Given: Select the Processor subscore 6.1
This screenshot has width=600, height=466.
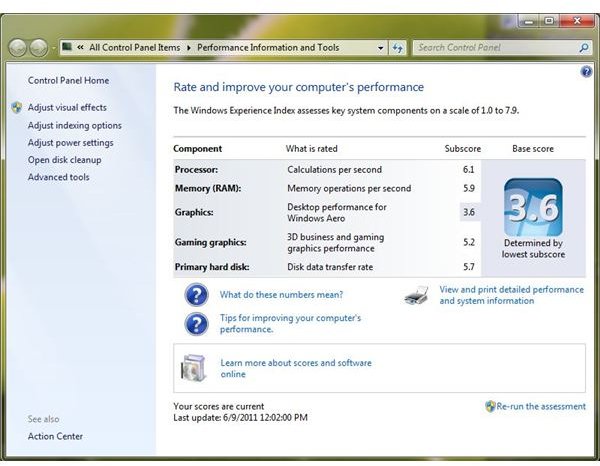Looking at the screenshot, I should (469, 169).
